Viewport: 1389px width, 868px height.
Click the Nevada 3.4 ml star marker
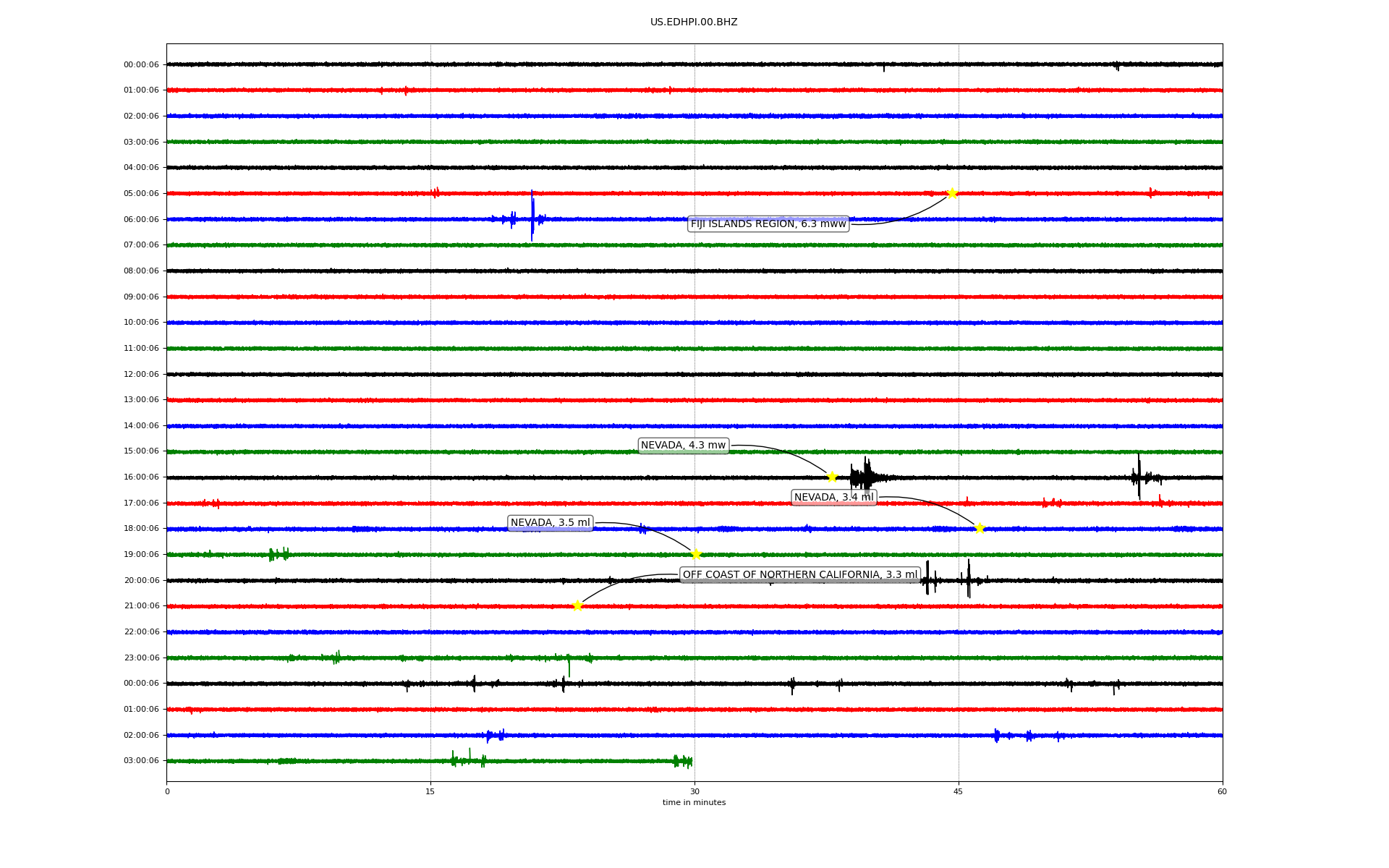pyautogui.click(x=980, y=528)
